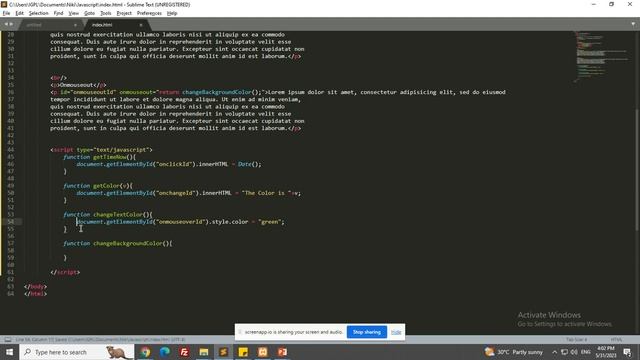Open the Edit menu
The height and width of the screenshot is (360, 640).
pyautogui.click(x=20, y=13)
